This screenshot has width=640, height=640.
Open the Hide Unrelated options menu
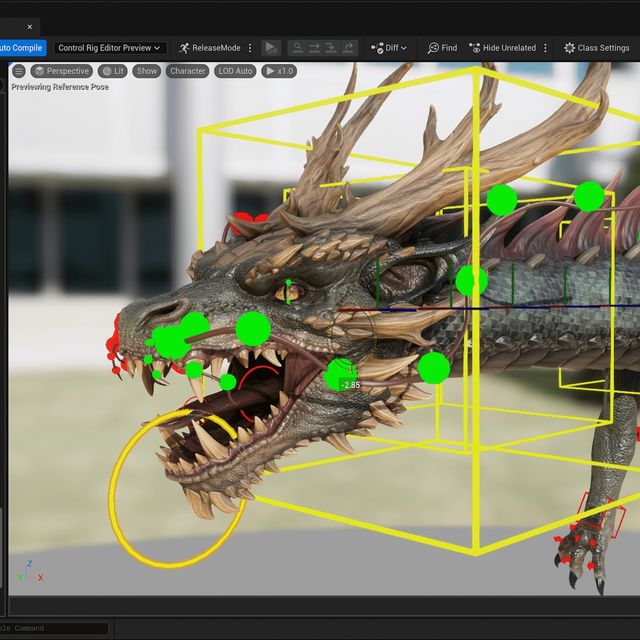(545, 47)
